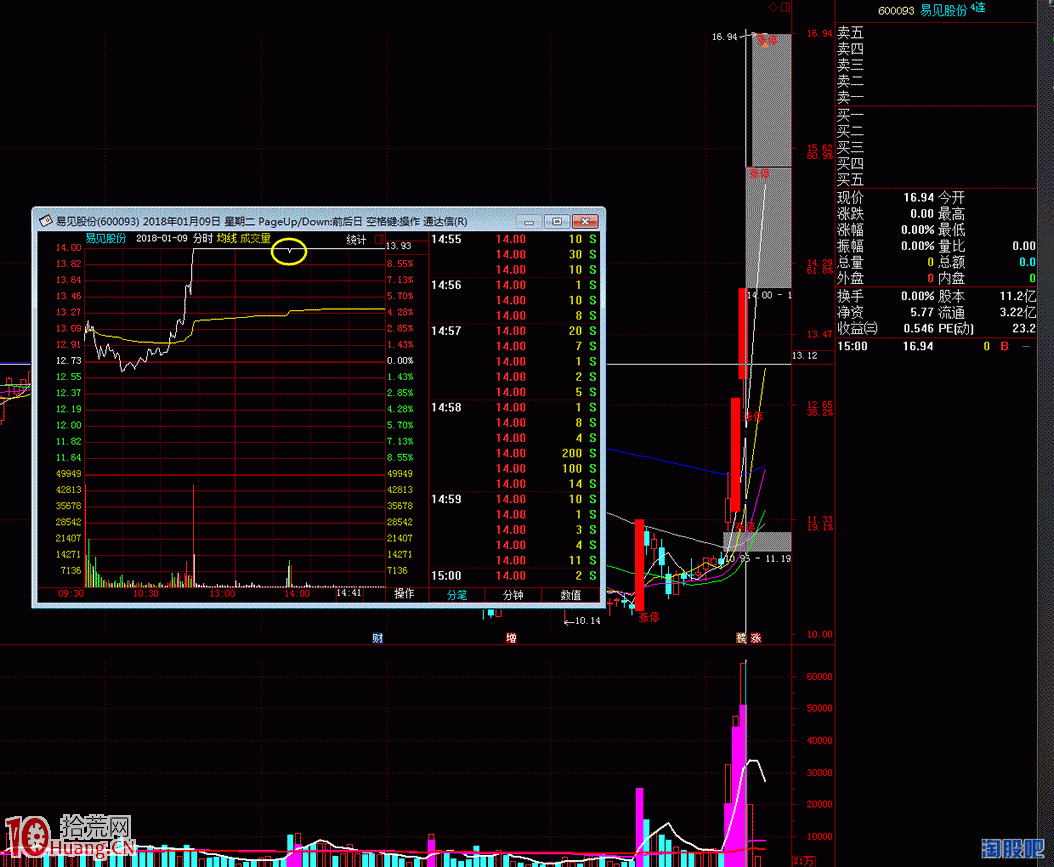Click the 涨停 label under the large red candle

coord(649,617)
